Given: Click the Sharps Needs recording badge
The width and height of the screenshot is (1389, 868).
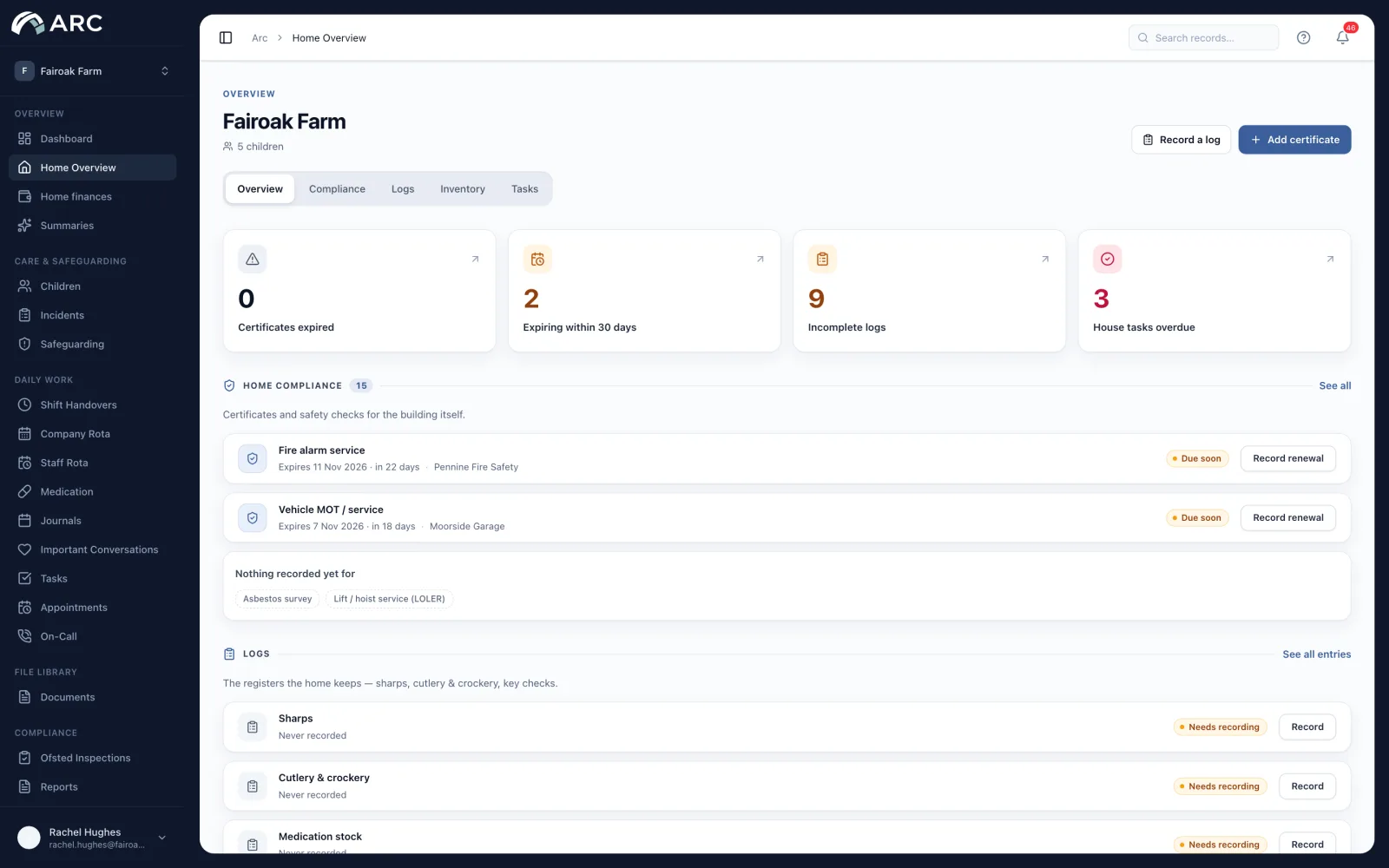Looking at the screenshot, I should click(1220, 727).
